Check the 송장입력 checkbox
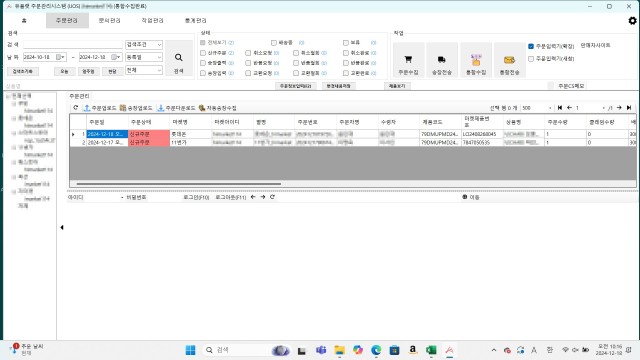 [202, 73]
